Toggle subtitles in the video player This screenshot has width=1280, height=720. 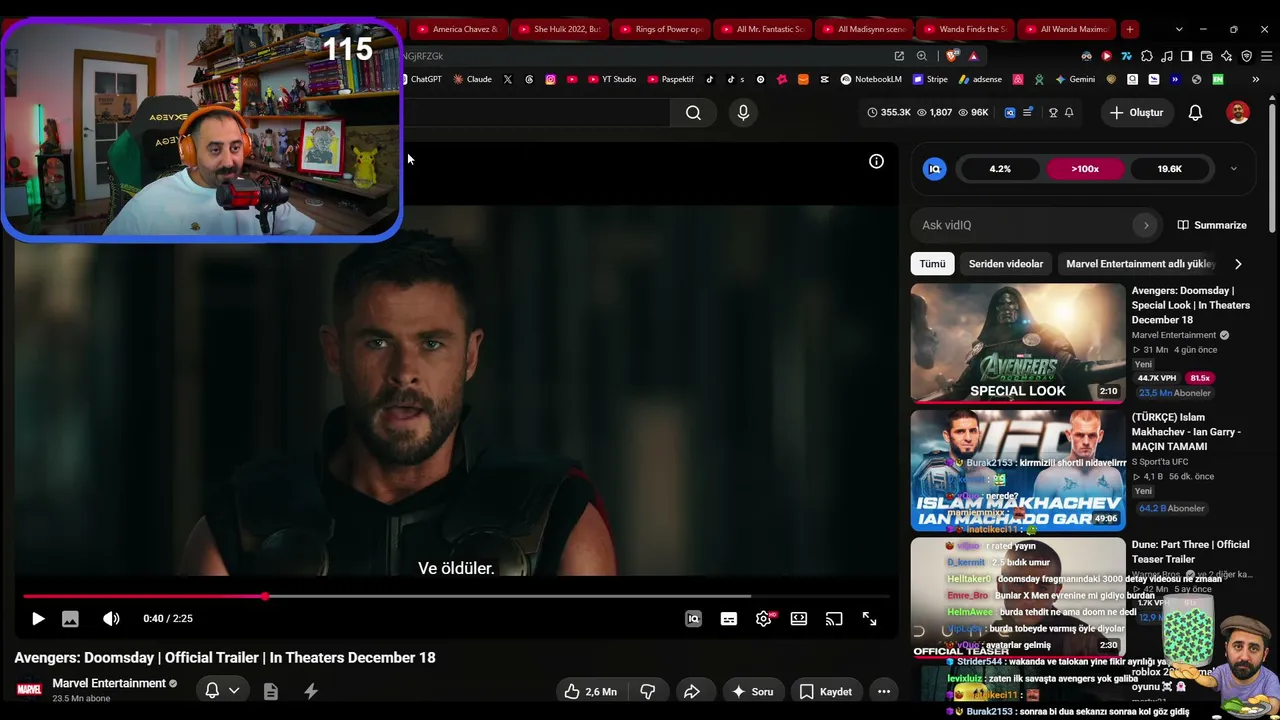click(x=729, y=619)
